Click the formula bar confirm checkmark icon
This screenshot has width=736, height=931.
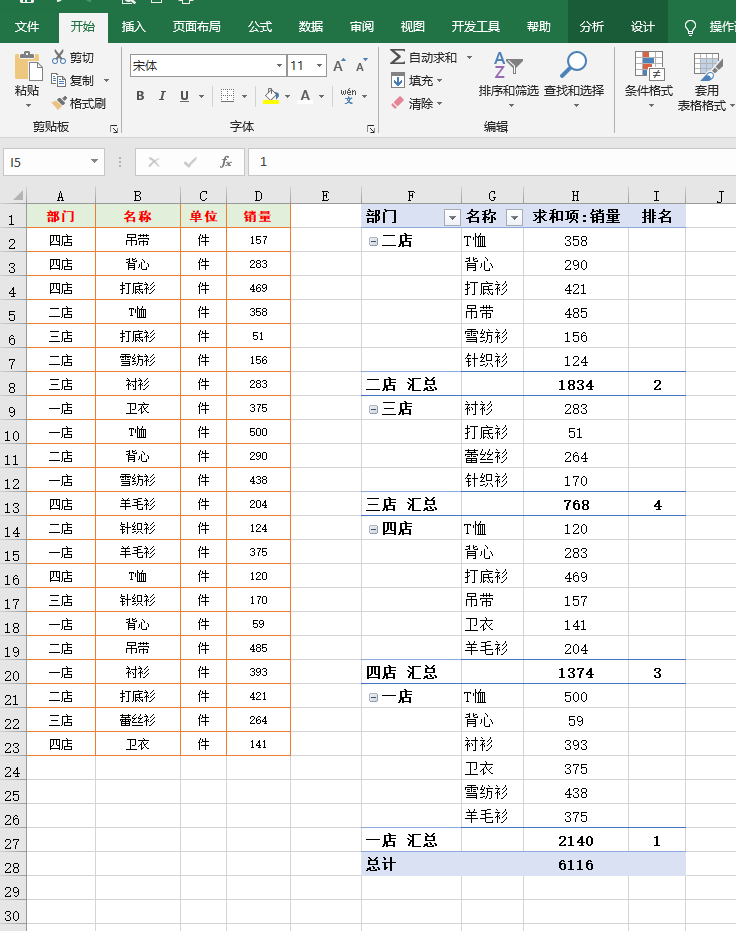click(190, 162)
